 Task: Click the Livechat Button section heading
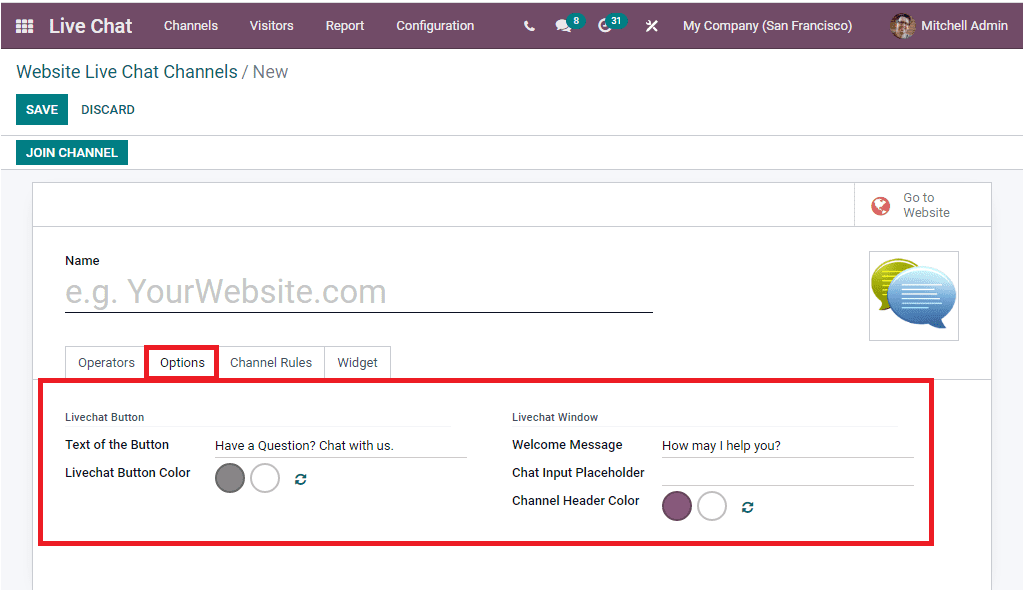coord(104,417)
